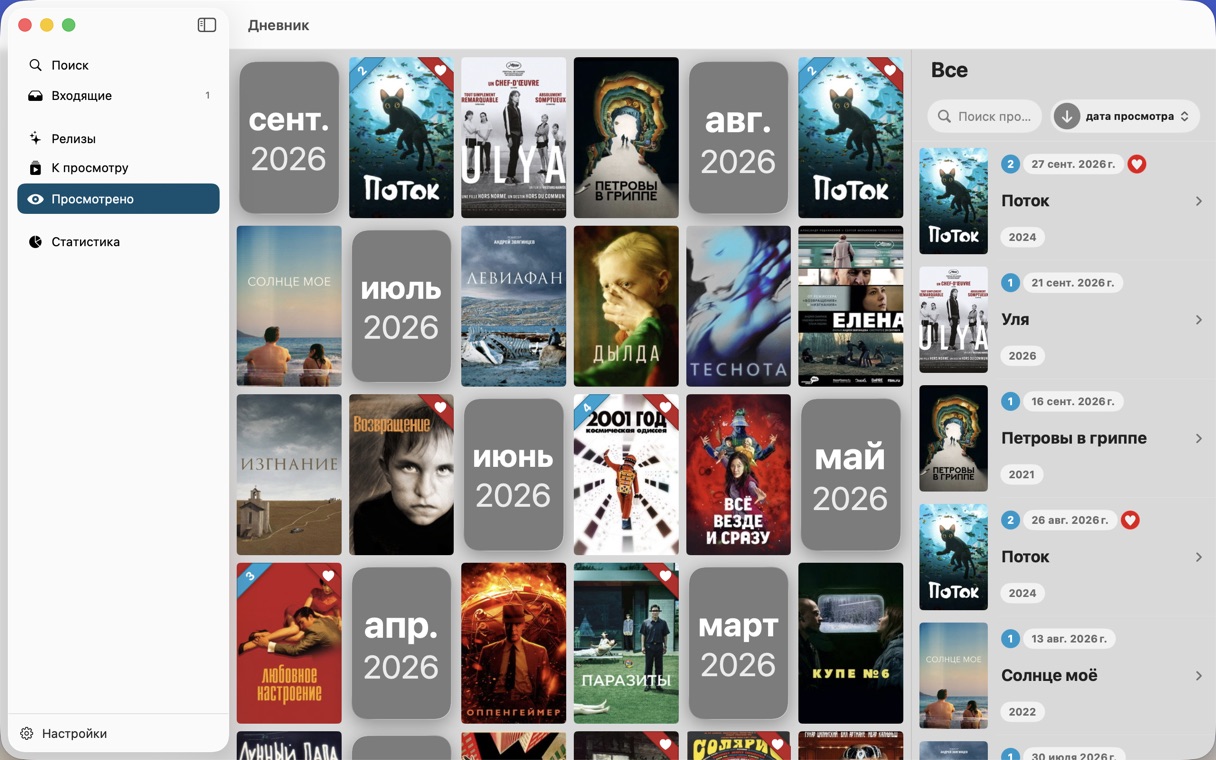This screenshot has width=1216, height=760.
Task: Open the дата просмотра sort dropdown
Action: tap(1138, 116)
